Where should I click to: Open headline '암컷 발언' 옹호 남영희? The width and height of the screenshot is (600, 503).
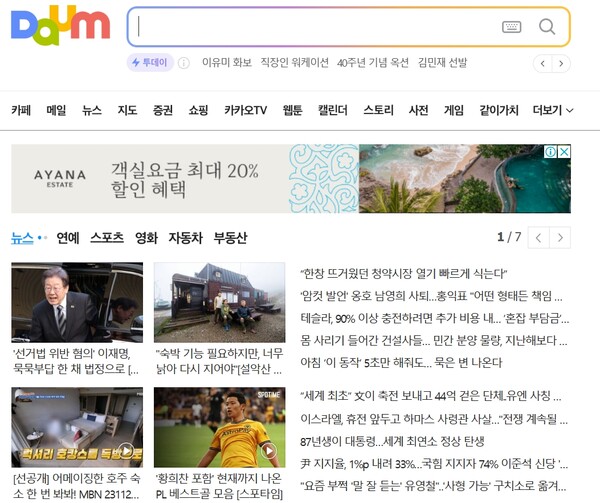point(432,296)
